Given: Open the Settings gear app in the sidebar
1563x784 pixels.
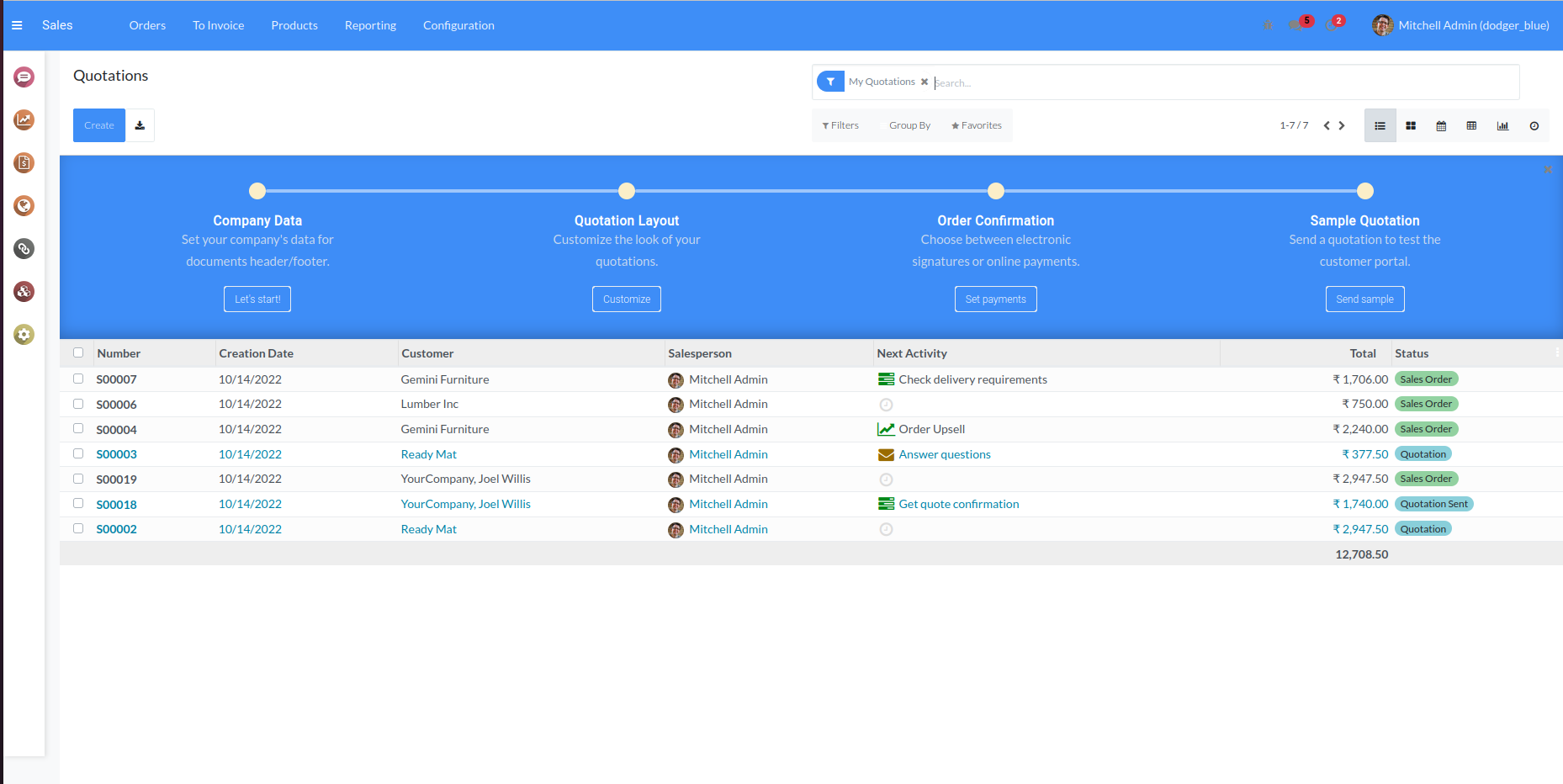Looking at the screenshot, I should tap(24, 335).
